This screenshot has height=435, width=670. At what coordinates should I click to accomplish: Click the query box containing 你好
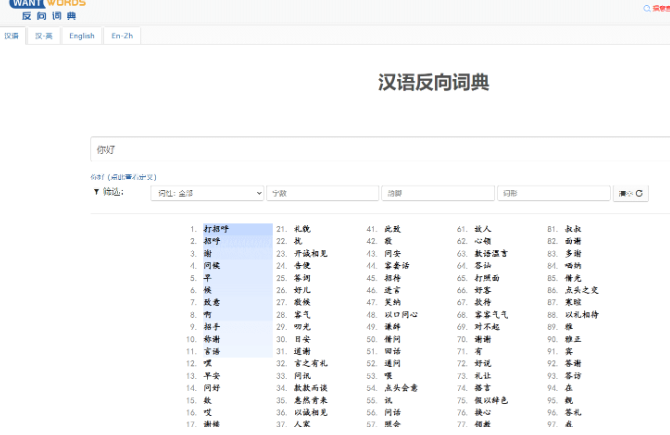tap(380, 150)
